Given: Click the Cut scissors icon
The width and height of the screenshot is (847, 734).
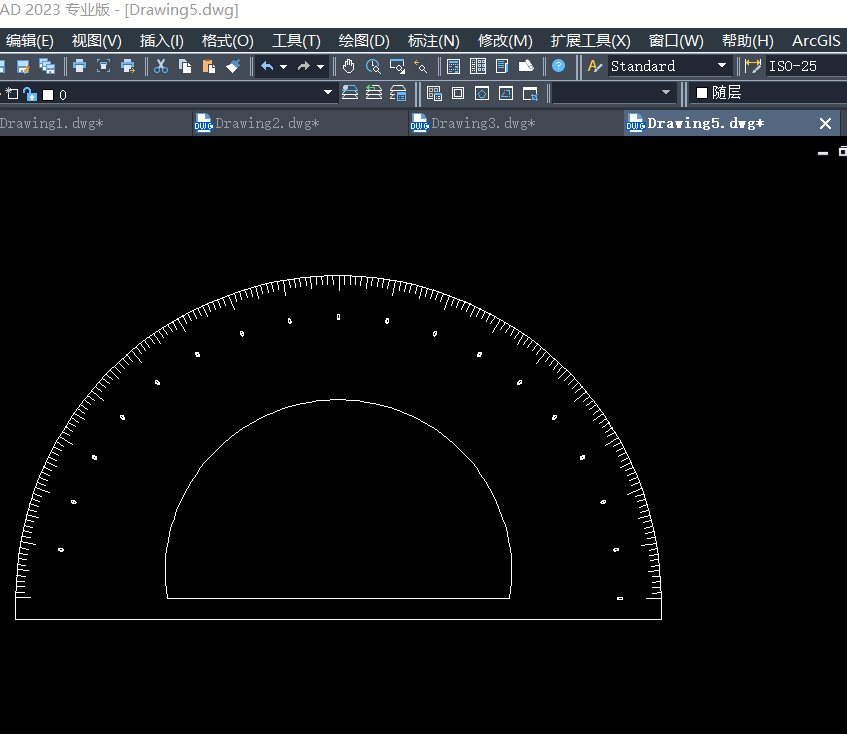Looking at the screenshot, I should click(161, 66).
